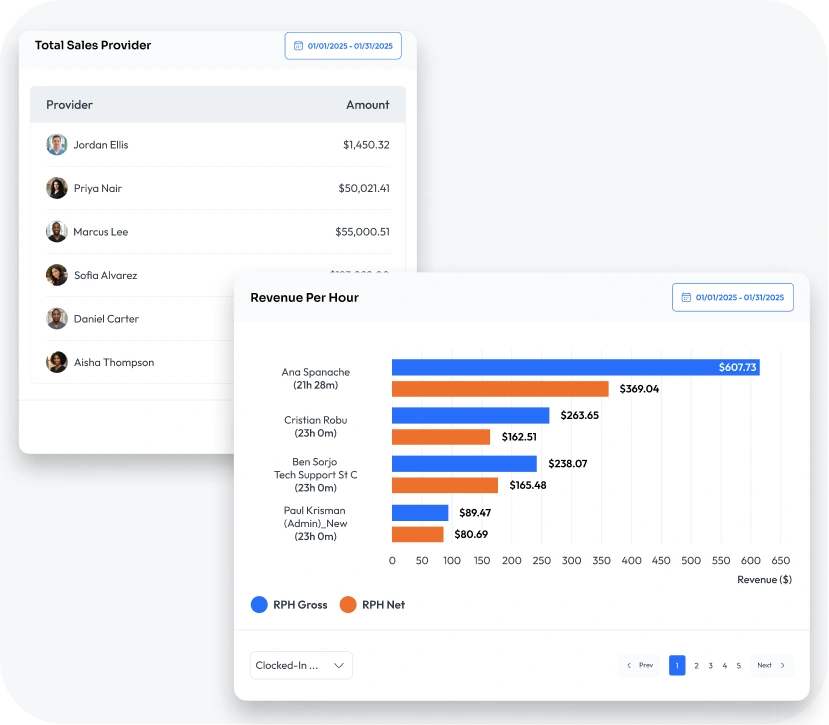Viewport: 829px width, 725px height.
Task: Click calendar icon in Total Sales Provider header
Action: pos(298,46)
